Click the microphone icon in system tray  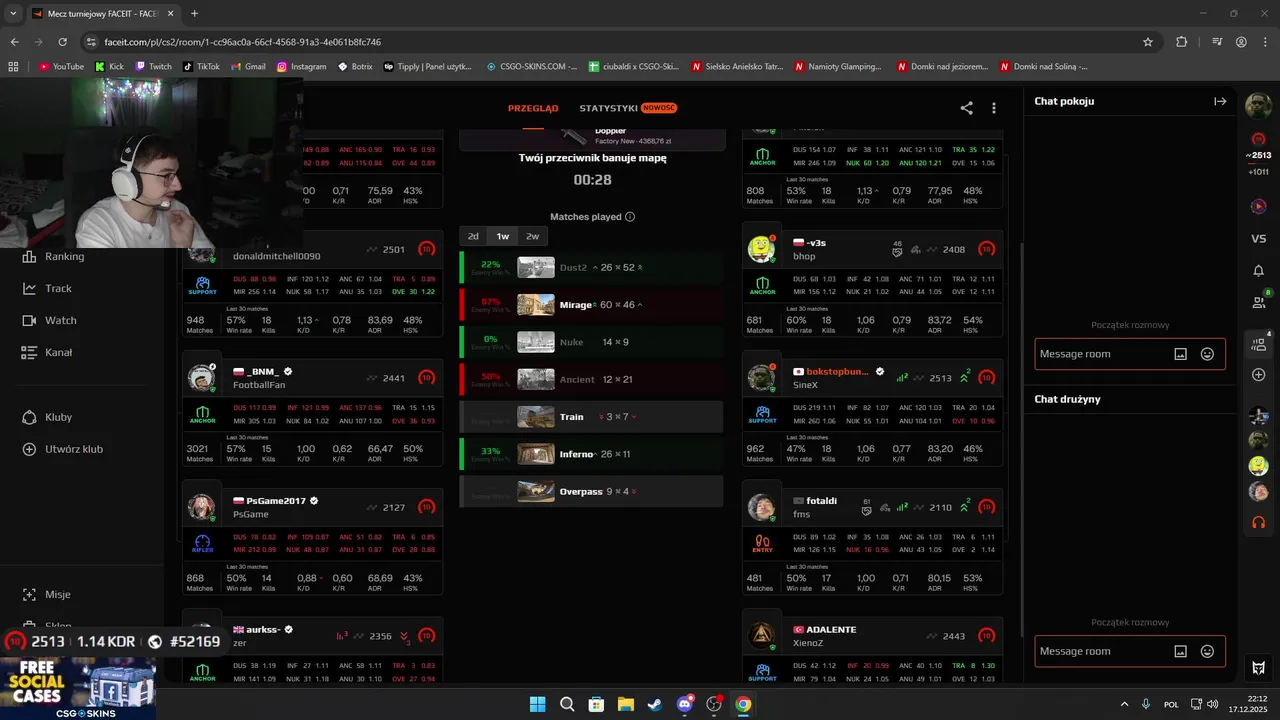1146,704
